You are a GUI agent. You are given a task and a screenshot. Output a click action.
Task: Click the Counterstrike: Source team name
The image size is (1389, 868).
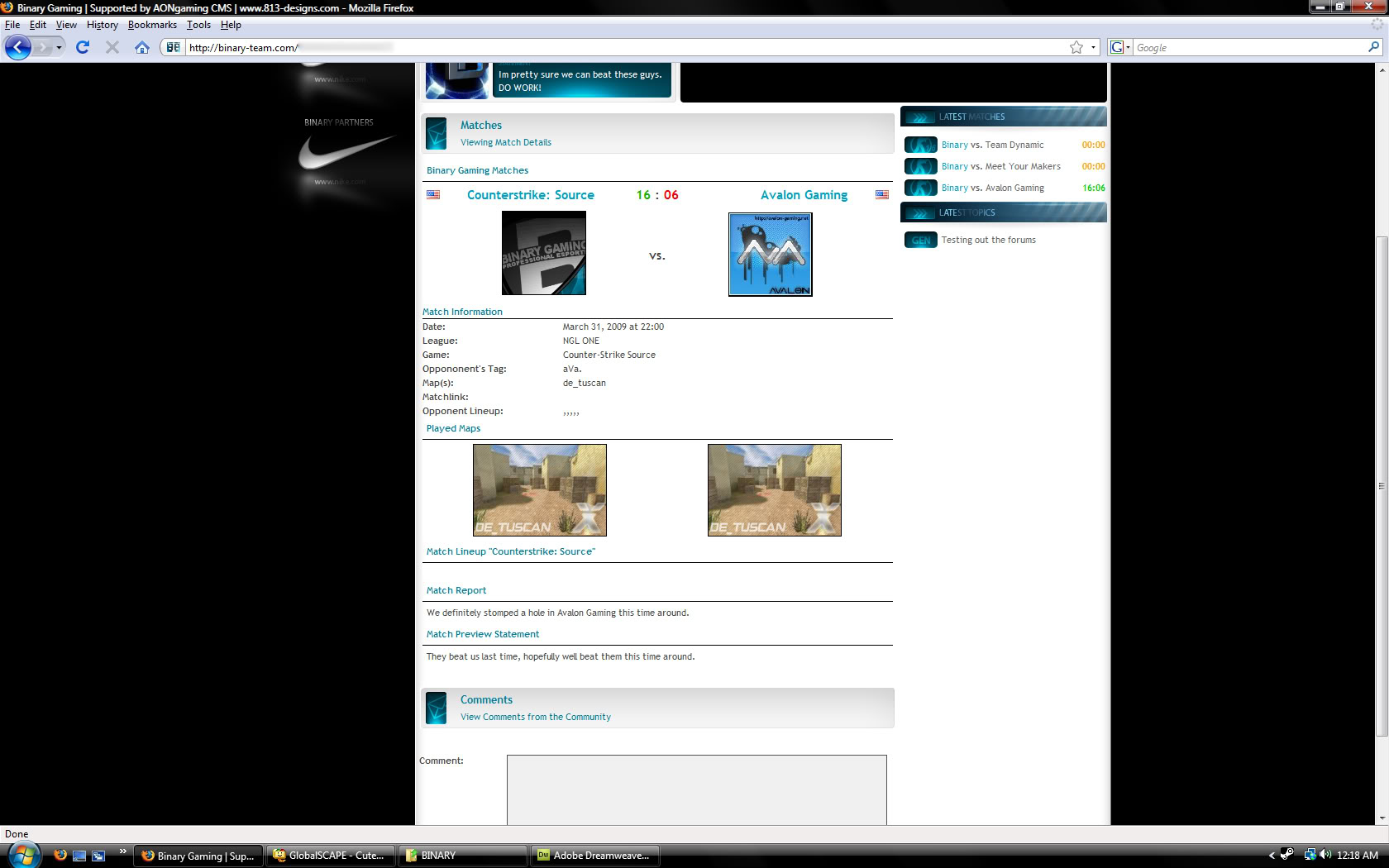click(531, 195)
